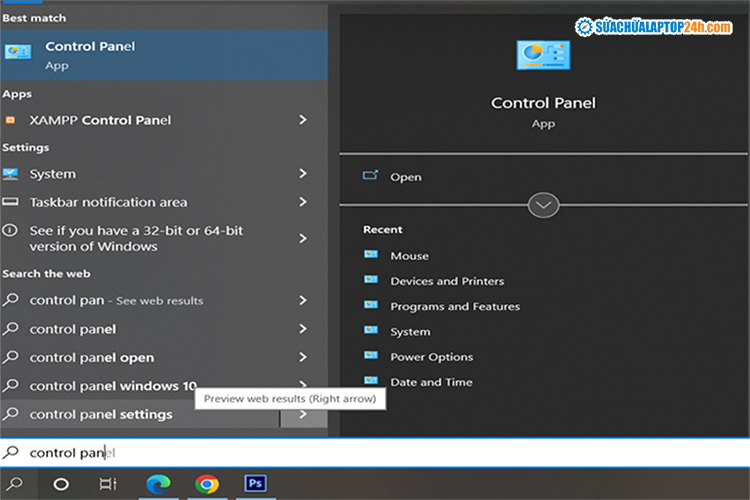Click the search box containing 'control pan'
Image resolution: width=750 pixels, height=500 pixels.
(x=375, y=453)
